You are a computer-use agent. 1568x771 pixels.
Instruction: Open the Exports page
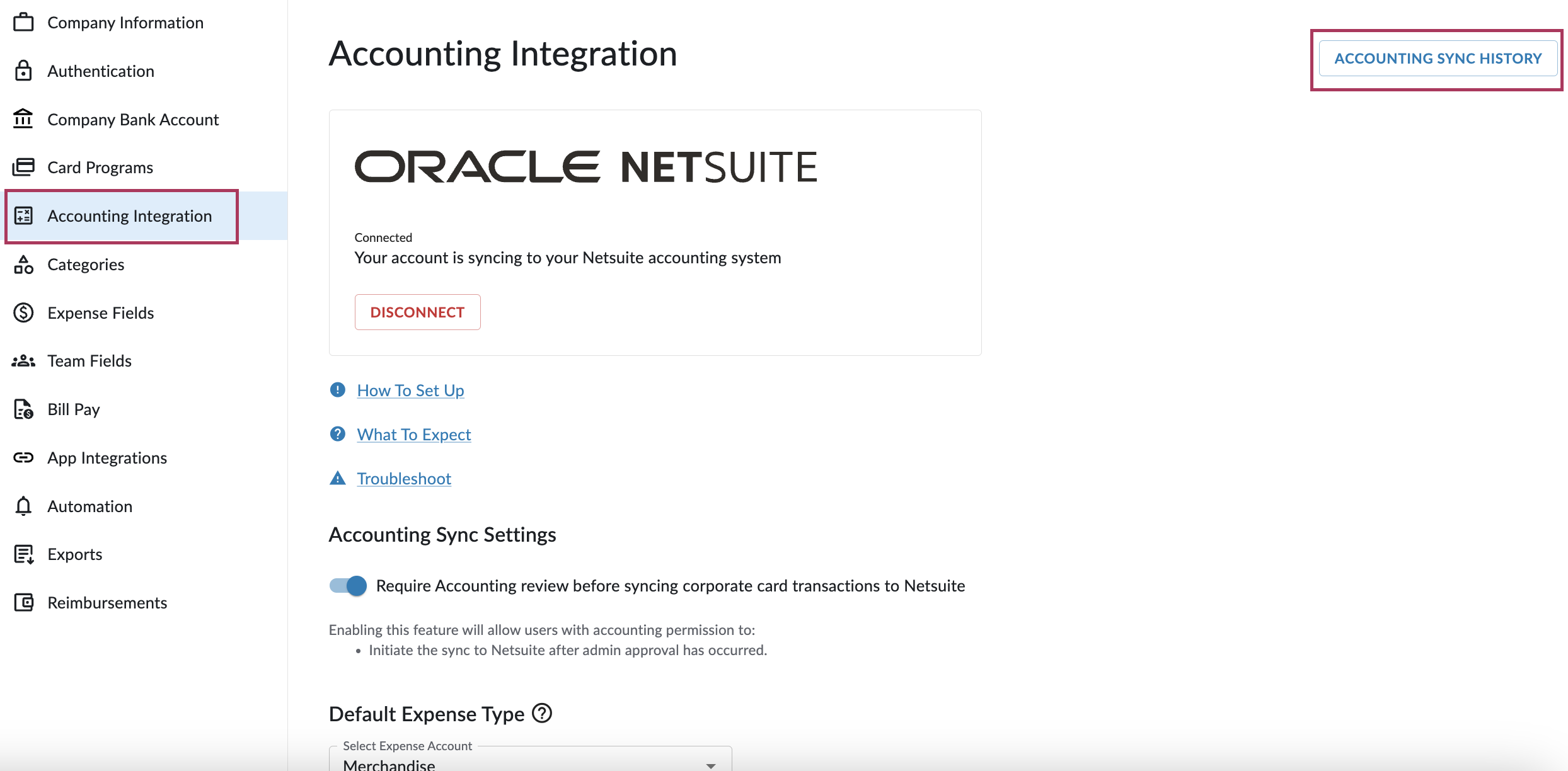coord(144,554)
